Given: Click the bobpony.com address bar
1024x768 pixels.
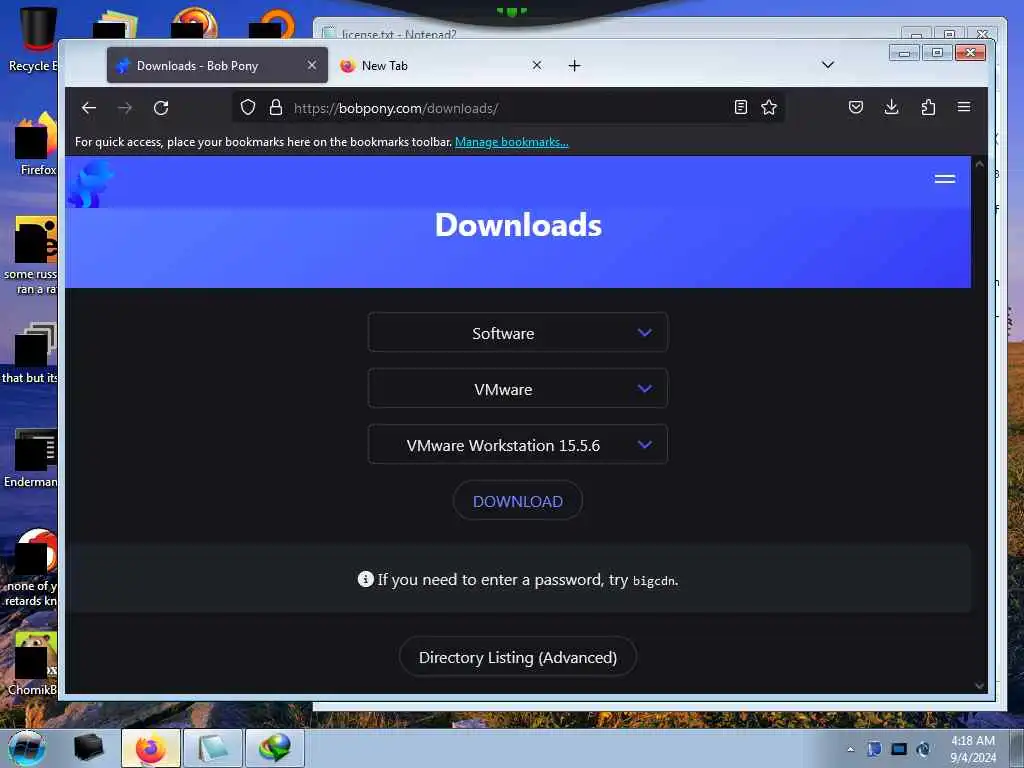Looking at the screenshot, I should coord(509,108).
